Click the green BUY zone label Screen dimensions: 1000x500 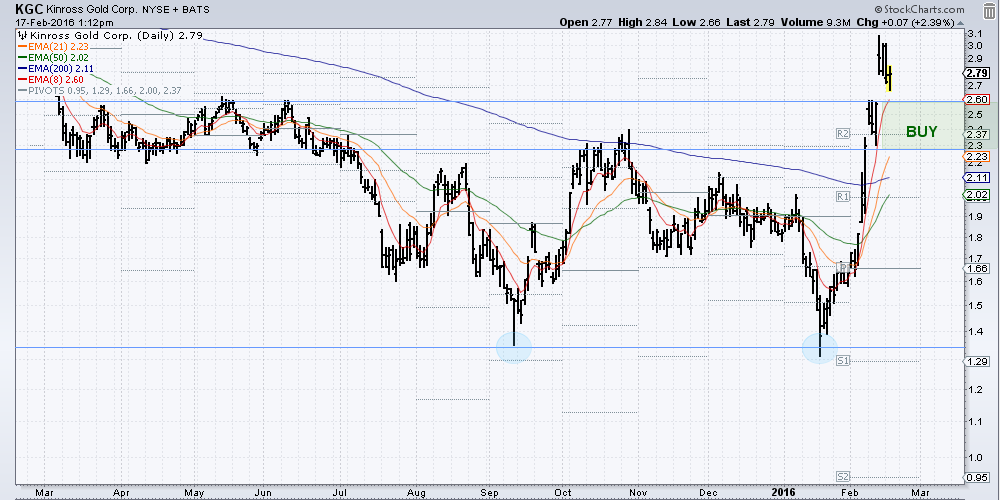click(x=922, y=132)
